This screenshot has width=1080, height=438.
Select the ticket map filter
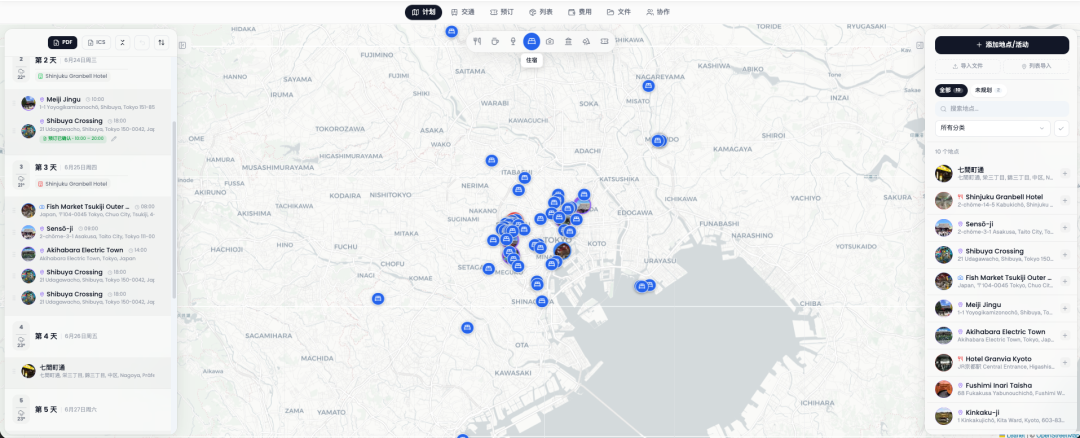(605, 41)
